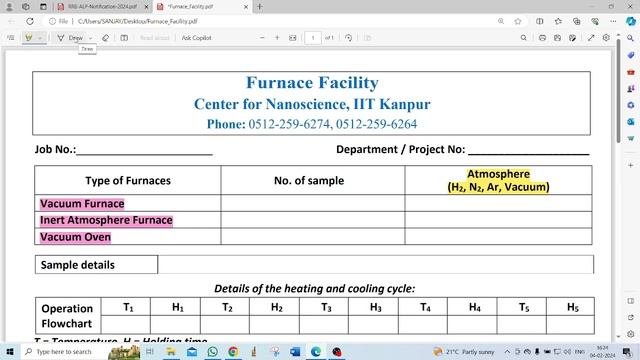Enter PDF full screen mode
This screenshot has height=360, width=640.
(x=591, y=38)
